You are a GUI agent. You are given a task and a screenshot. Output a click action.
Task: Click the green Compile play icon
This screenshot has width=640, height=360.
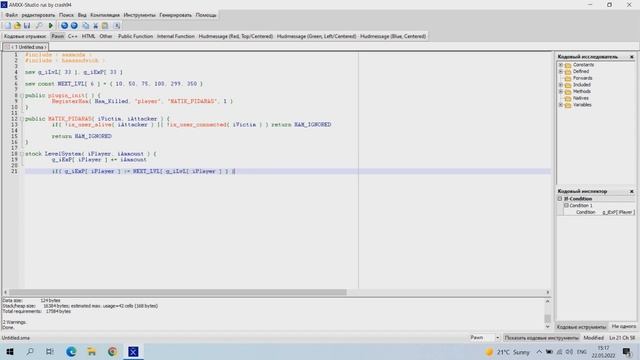[x=51, y=26]
